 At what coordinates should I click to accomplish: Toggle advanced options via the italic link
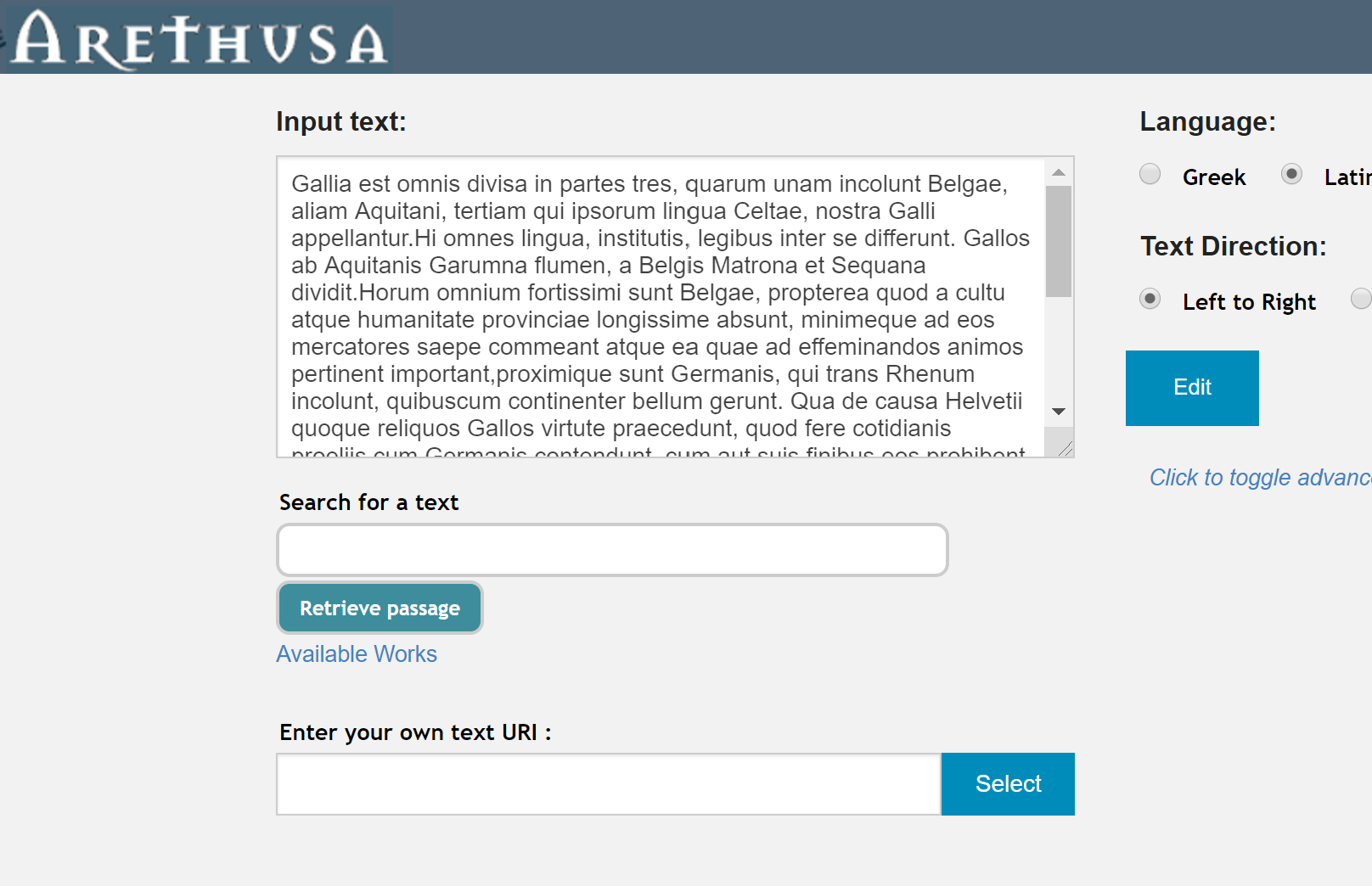pyautogui.click(x=1261, y=478)
